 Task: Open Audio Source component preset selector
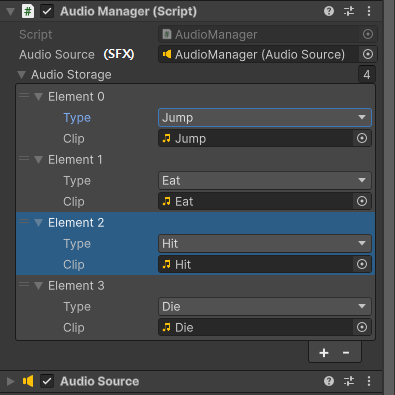pyautogui.click(x=349, y=381)
